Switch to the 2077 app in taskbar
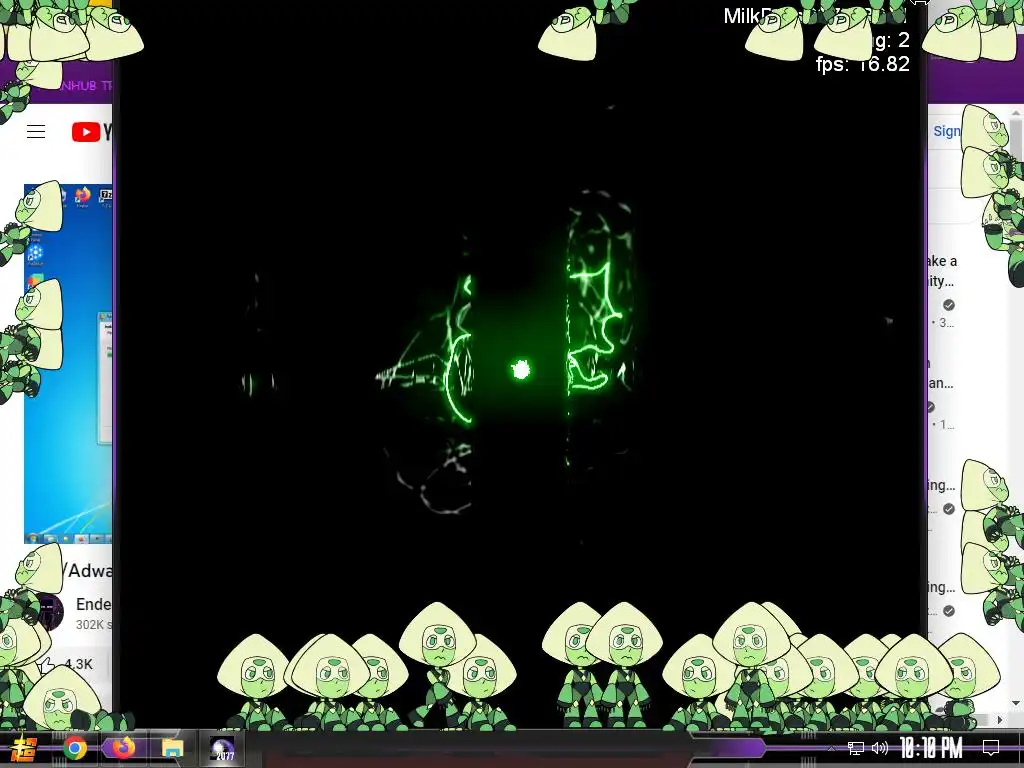The height and width of the screenshot is (768, 1024). coord(222,748)
